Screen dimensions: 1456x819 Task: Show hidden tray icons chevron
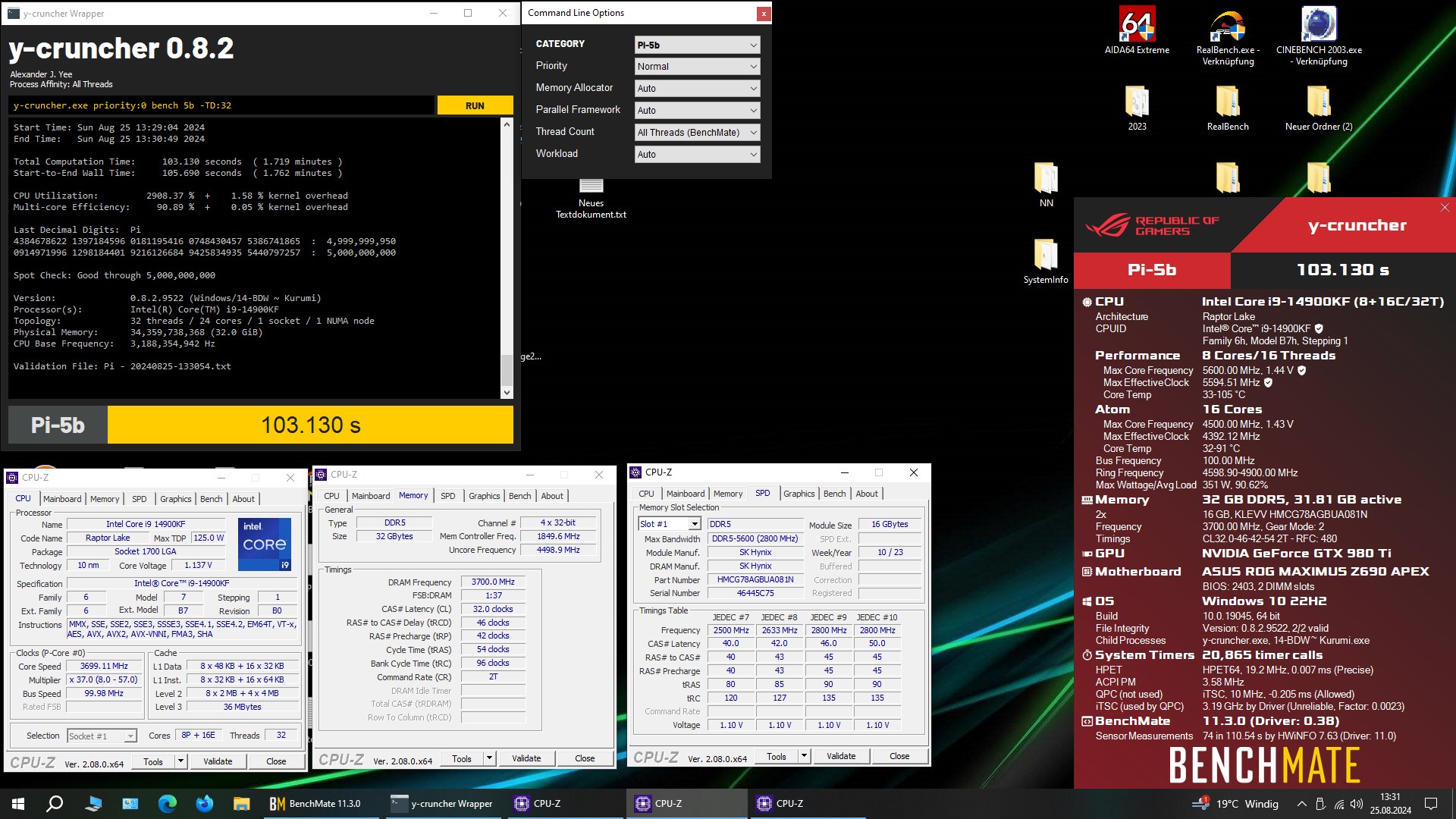point(1301,804)
